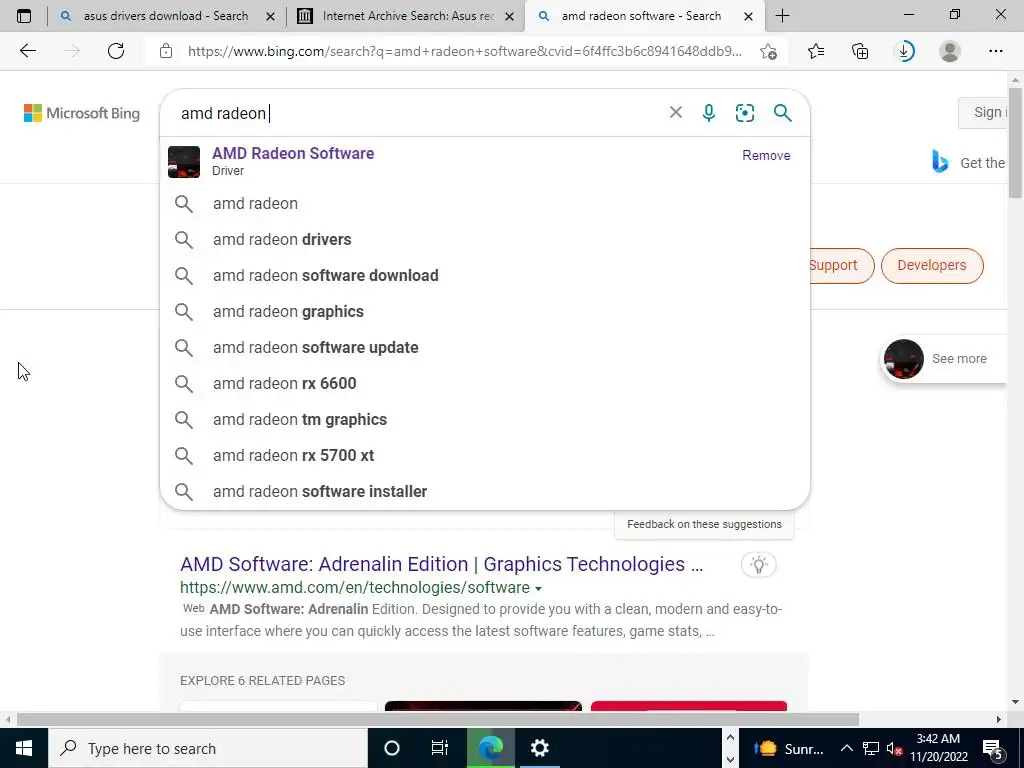Screen dimensions: 1024x768
Task: Click the muted volume tray icon
Action: tap(893, 748)
